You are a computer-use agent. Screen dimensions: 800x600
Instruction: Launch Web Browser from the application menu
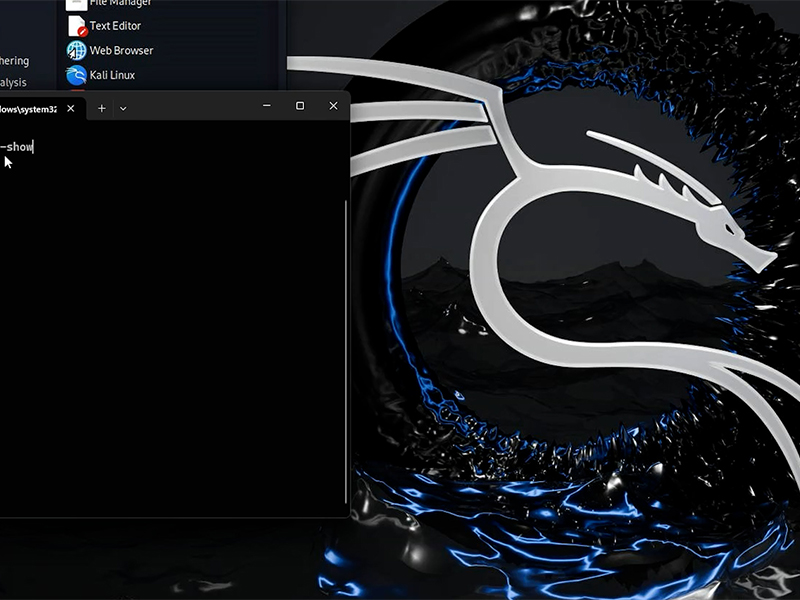(x=110, y=51)
